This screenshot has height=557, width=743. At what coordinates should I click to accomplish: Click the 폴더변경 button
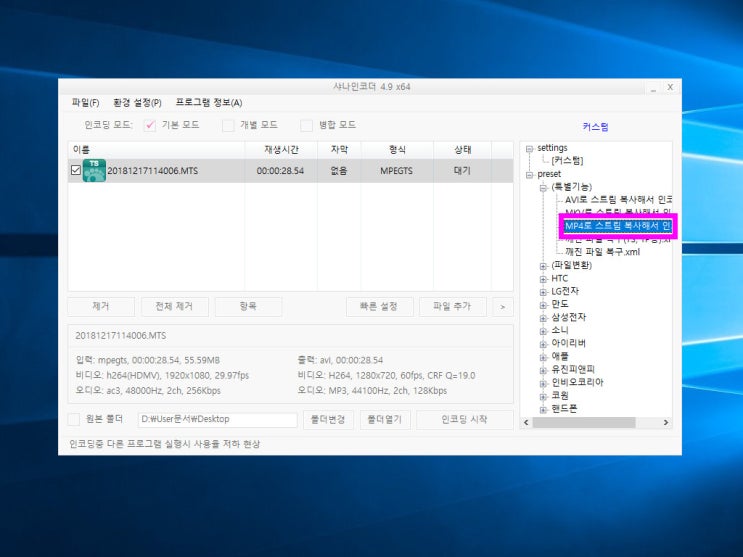328,420
